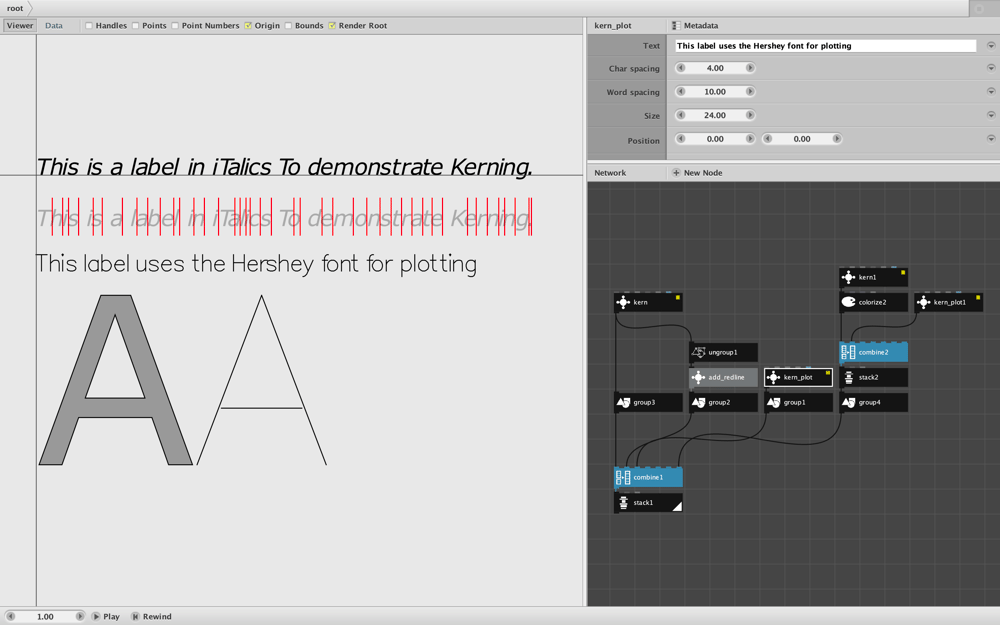Select the kern node icon
This screenshot has width=1000, height=625.
tap(624, 302)
